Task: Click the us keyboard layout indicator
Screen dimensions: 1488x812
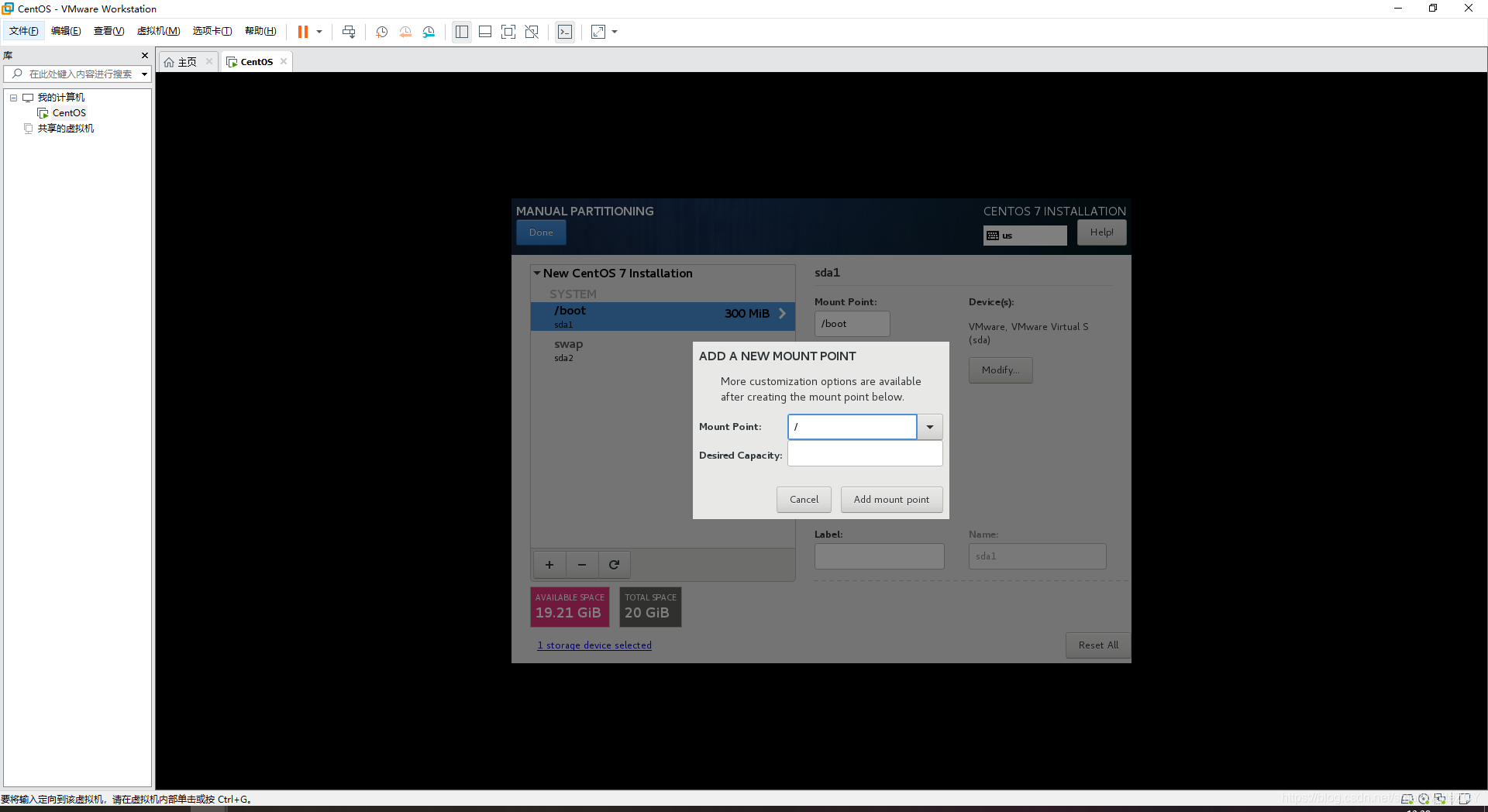Action: pyautogui.click(x=1025, y=236)
